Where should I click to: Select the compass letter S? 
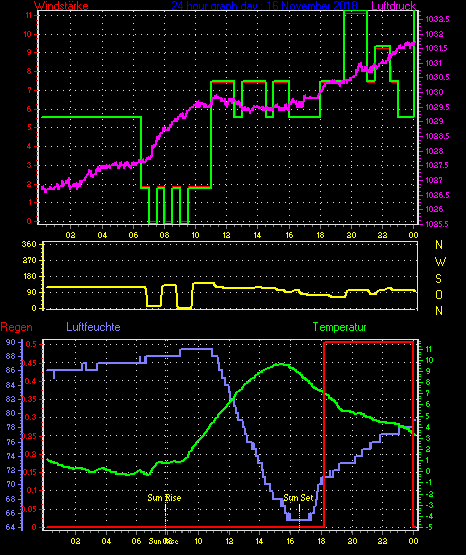pos(438,279)
